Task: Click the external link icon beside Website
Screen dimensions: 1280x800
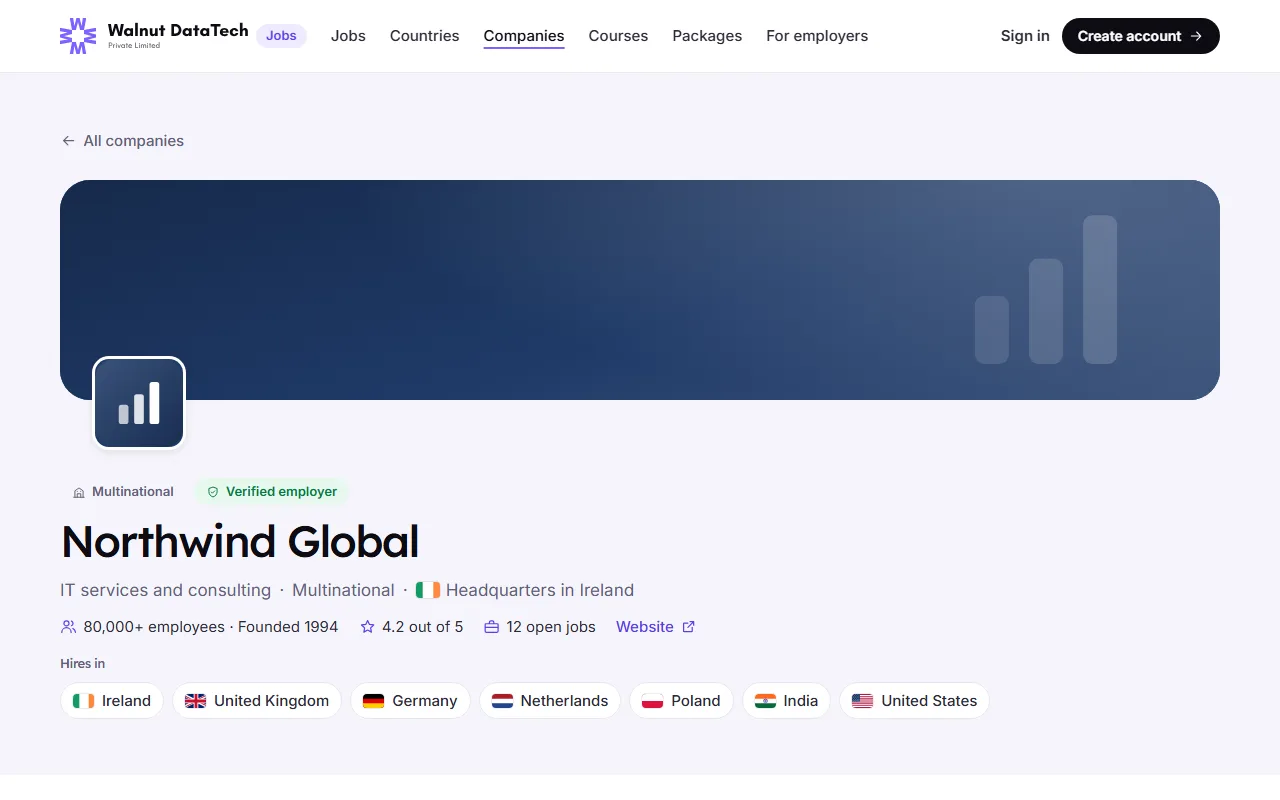Action: (688, 627)
